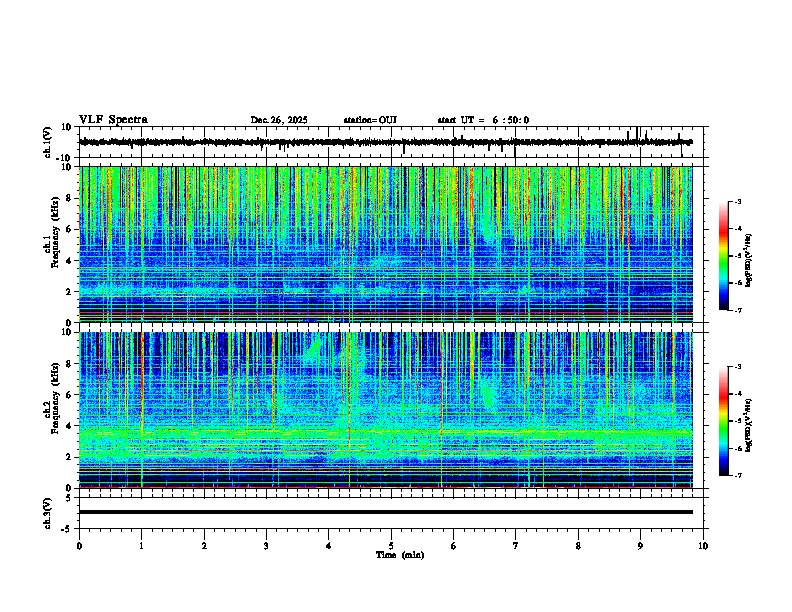Screen dimensions: 792x612
Task: Click time axis tick label '3'
Action: coord(266,545)
